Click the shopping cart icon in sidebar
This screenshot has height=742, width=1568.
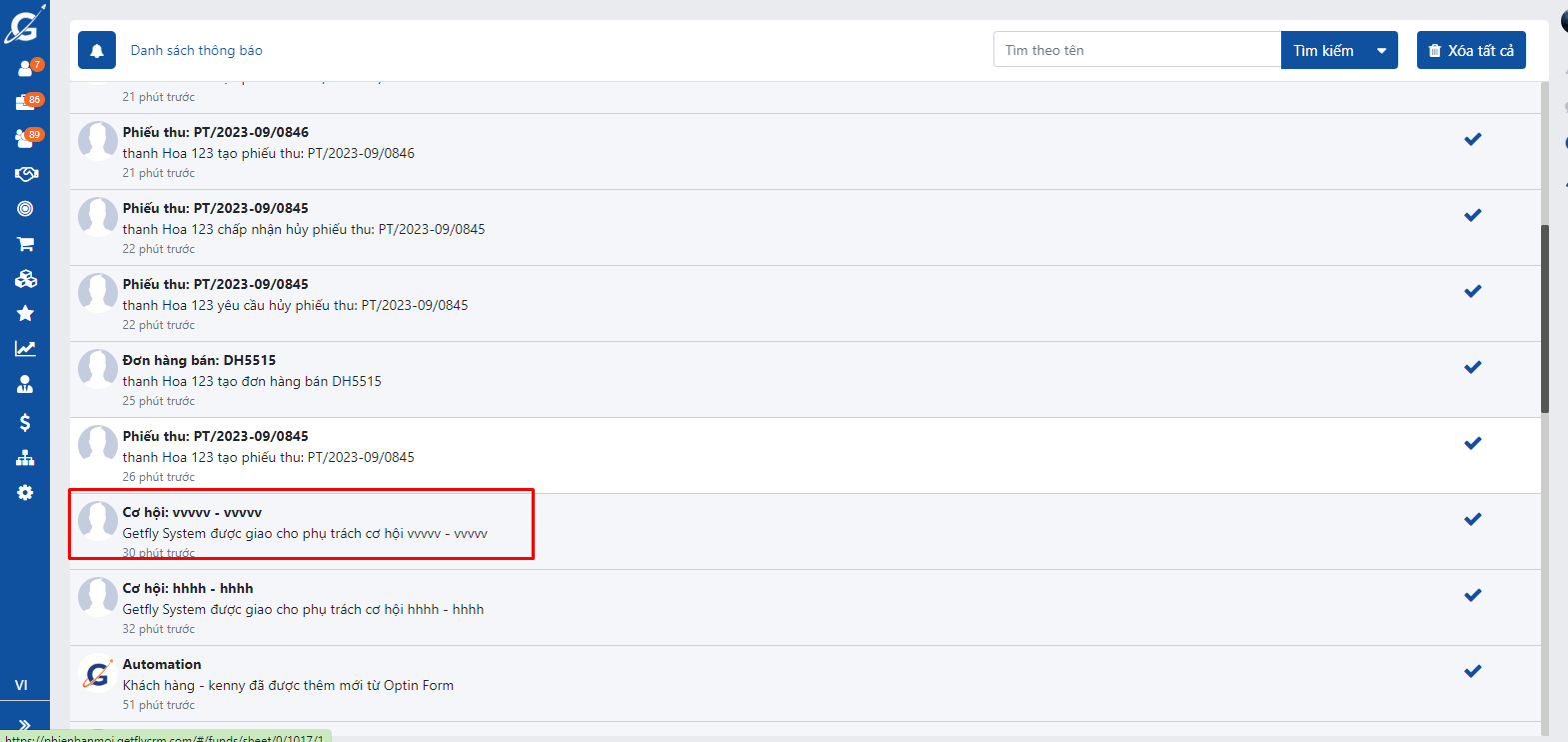[25, 244]
